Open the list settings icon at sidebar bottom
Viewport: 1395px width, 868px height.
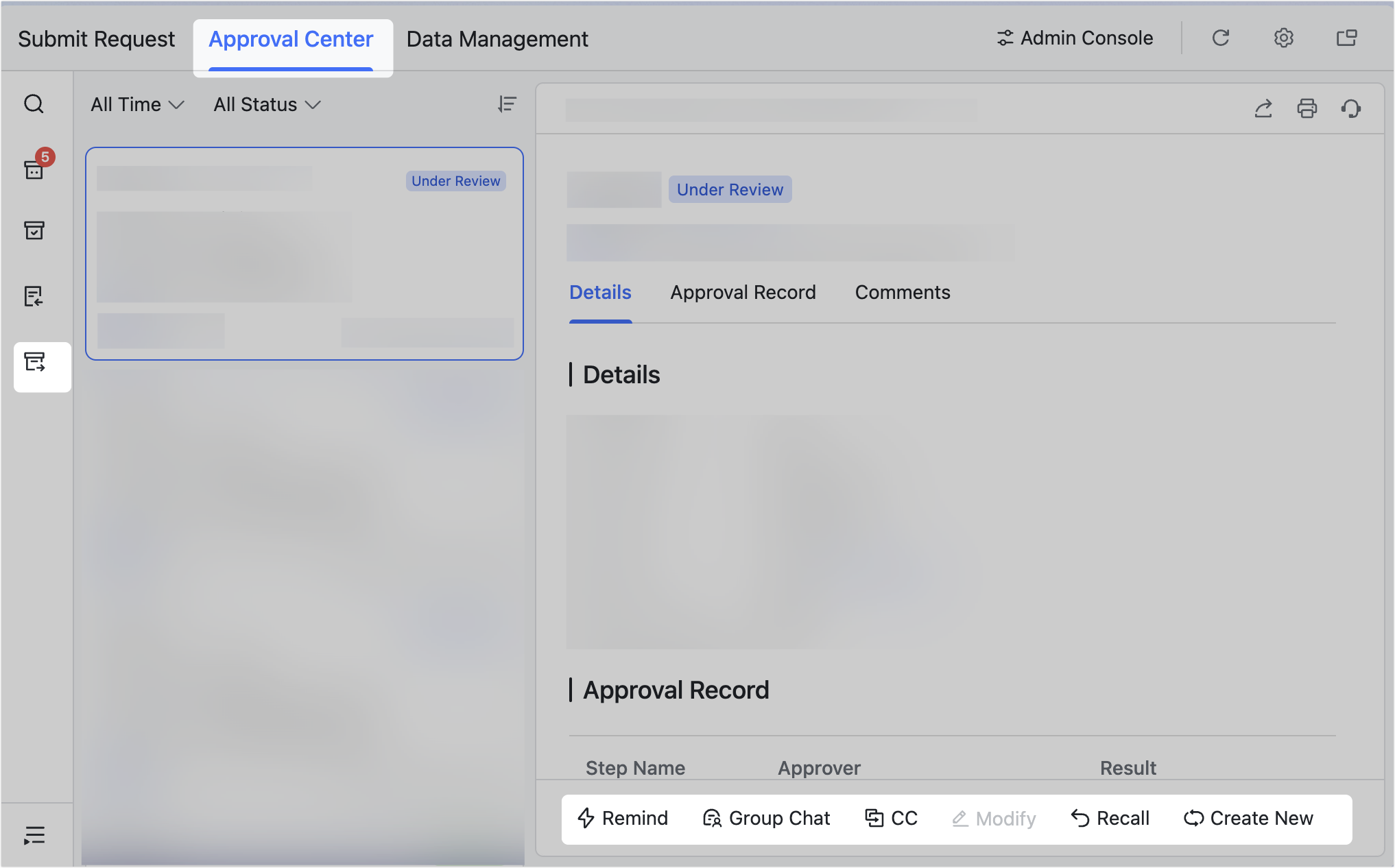[34, 834]
